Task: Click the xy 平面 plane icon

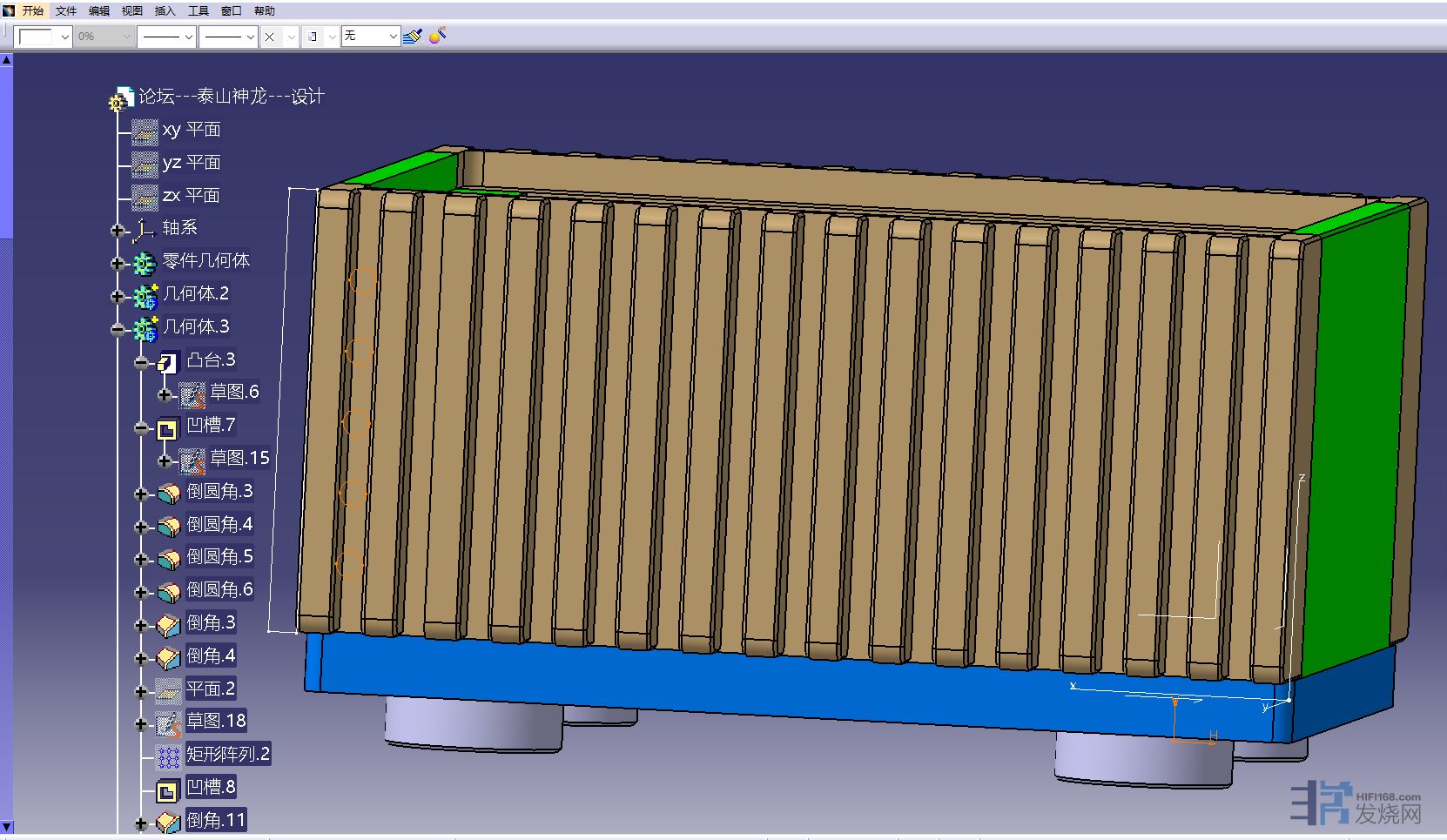Action: [x=145, y=131]
